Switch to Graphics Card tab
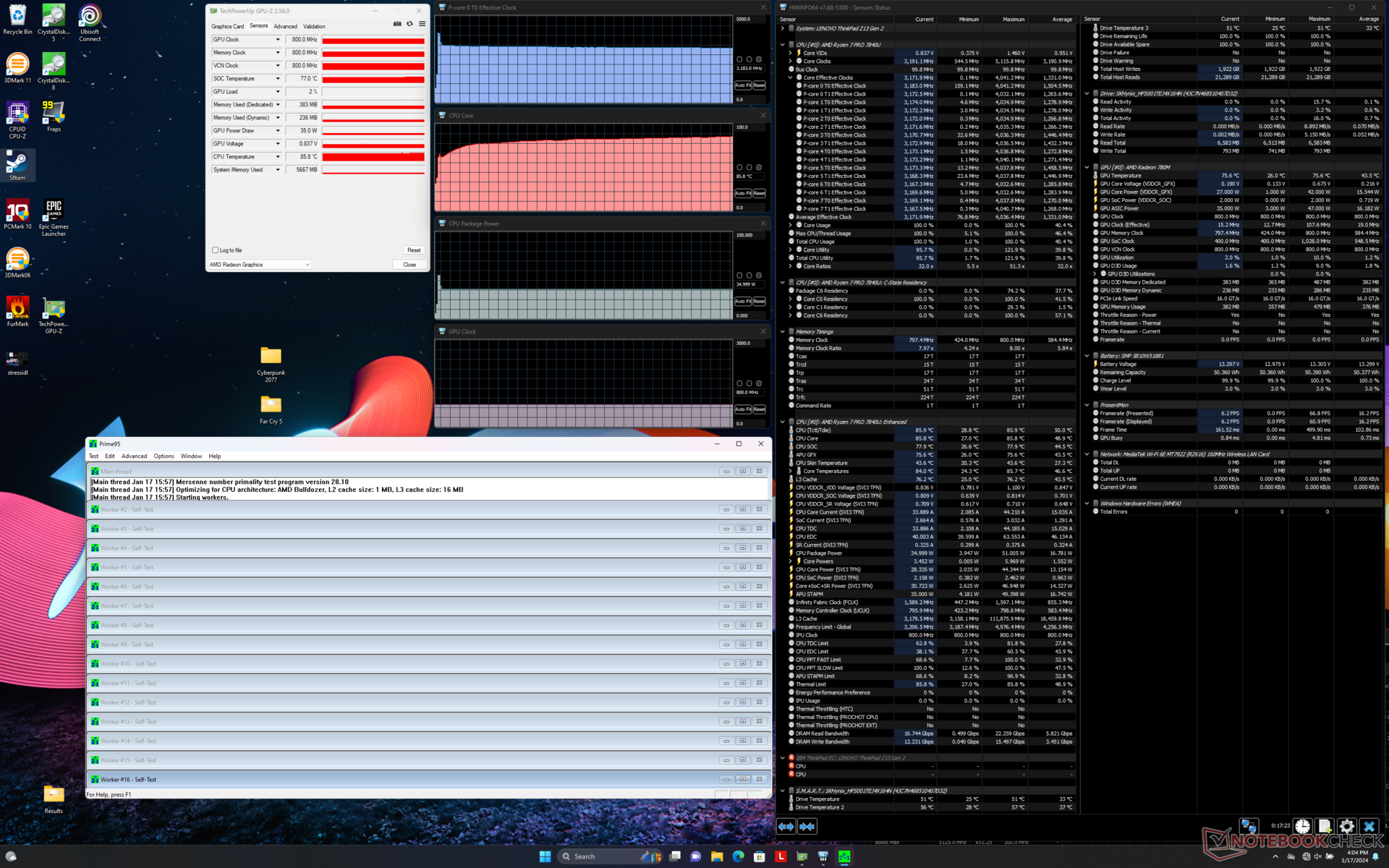The image size is (1389, 868). click(227, 26)
